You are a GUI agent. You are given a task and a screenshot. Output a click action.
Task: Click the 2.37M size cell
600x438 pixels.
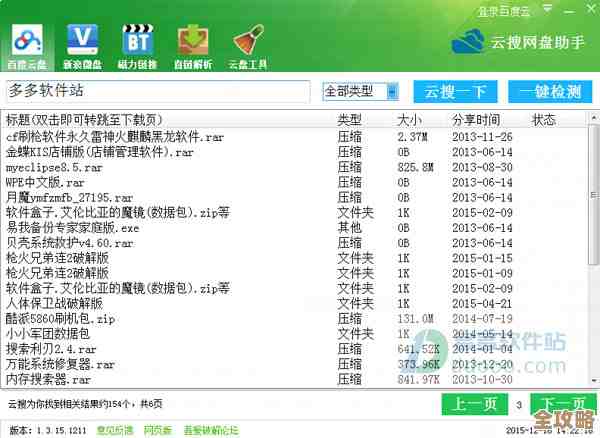point(412,137)
